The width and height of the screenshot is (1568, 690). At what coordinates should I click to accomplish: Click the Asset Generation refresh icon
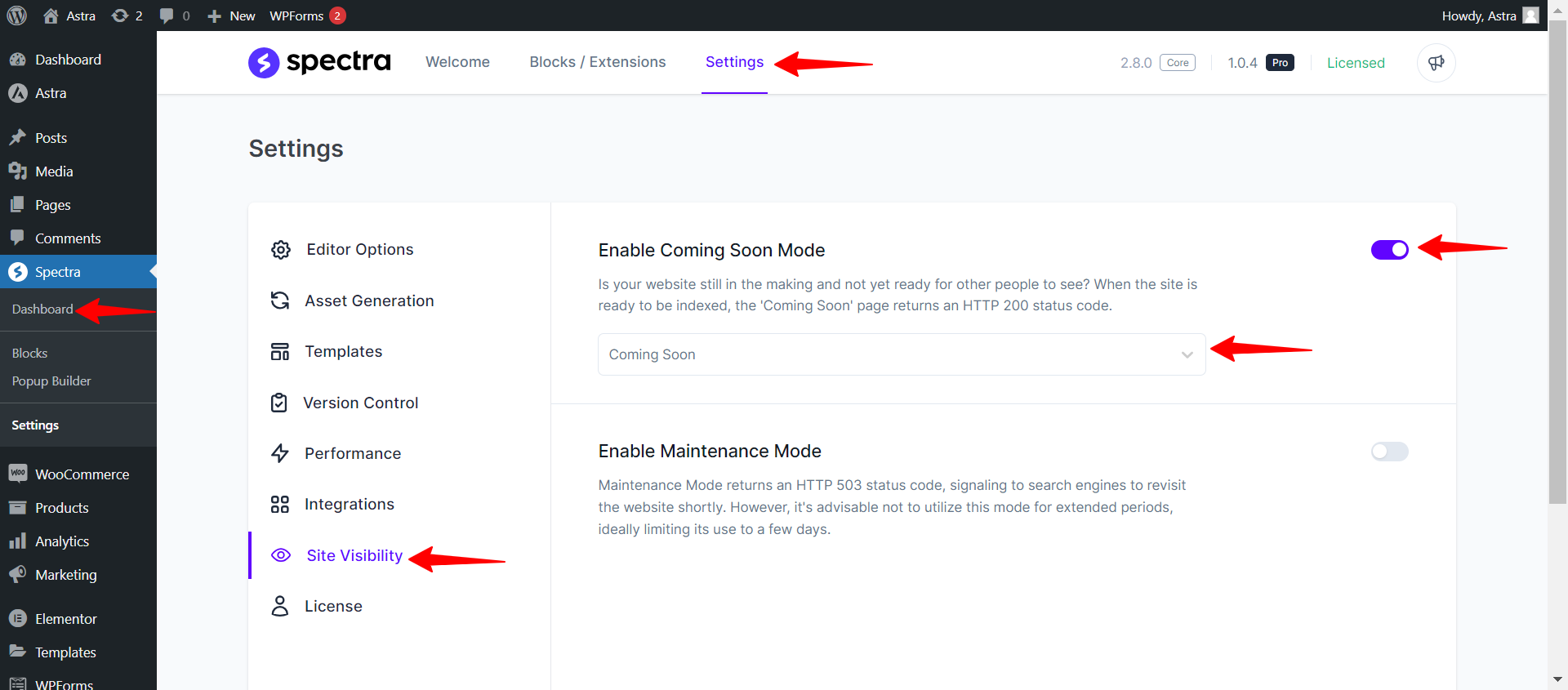click(280, 300)
